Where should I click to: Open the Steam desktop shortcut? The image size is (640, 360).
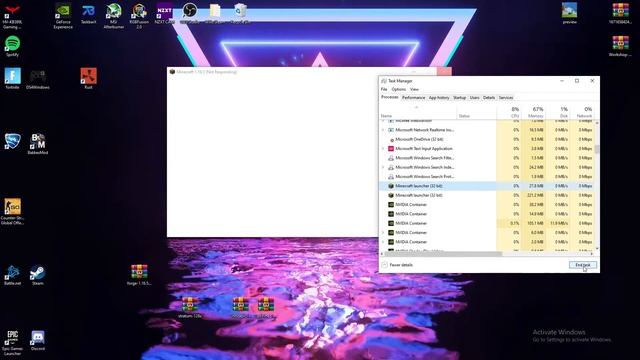38,274
